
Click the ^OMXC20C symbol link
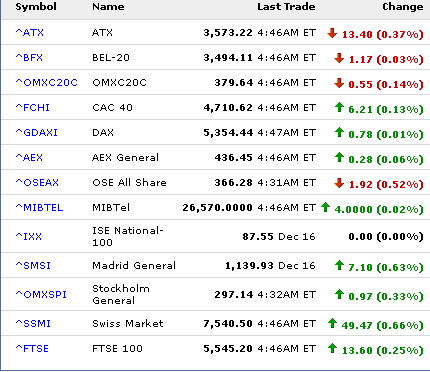click(x=47, y=82)
